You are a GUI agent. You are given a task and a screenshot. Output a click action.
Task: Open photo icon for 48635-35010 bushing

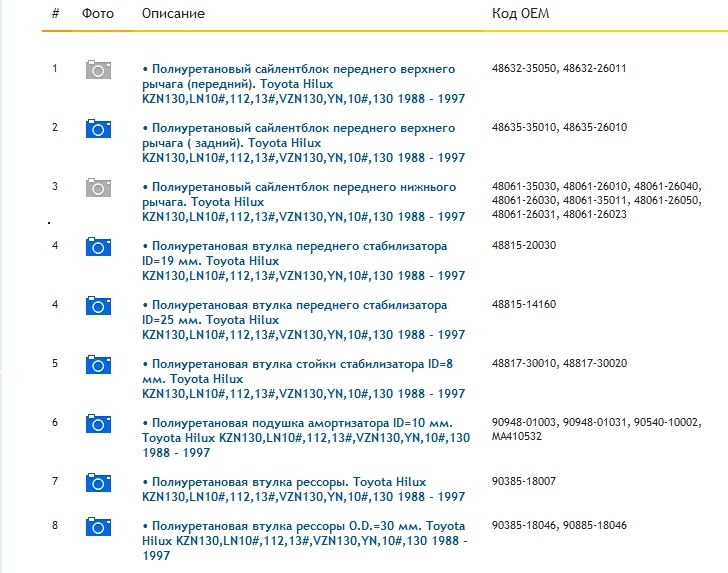coord(98,129)
